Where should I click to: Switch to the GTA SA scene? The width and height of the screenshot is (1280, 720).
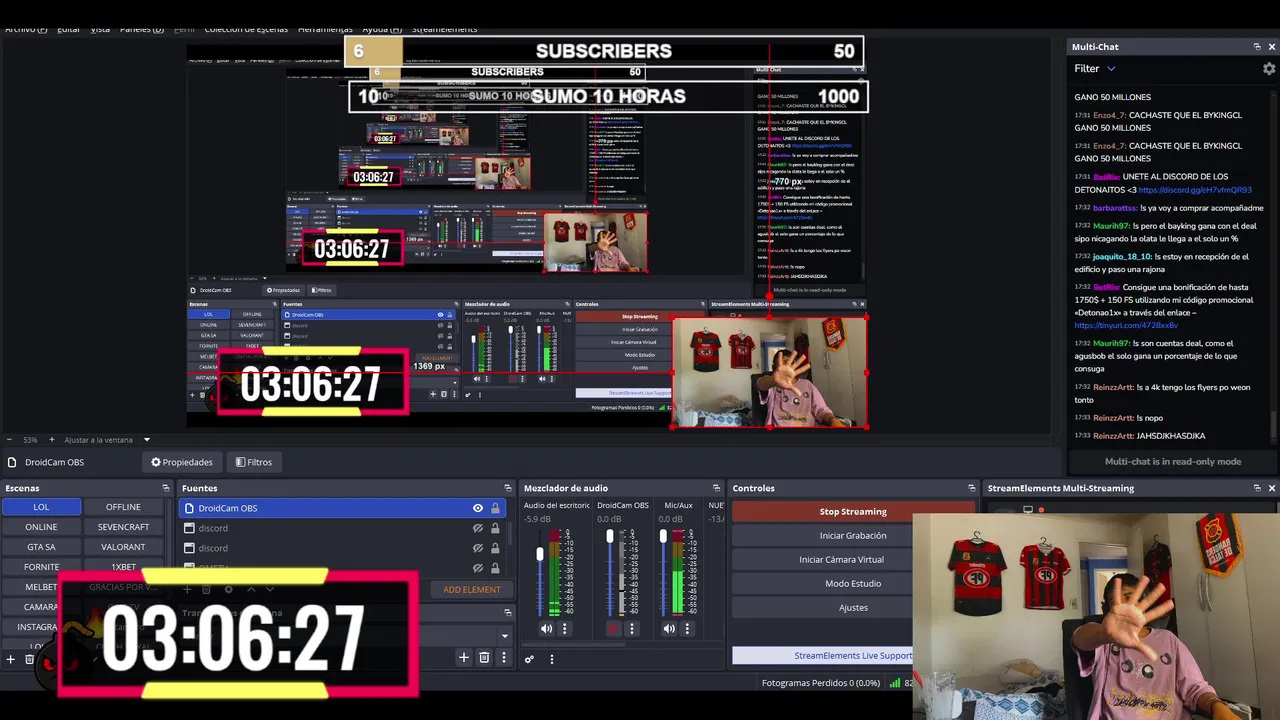pyautogui.click(x=41, y=547)
